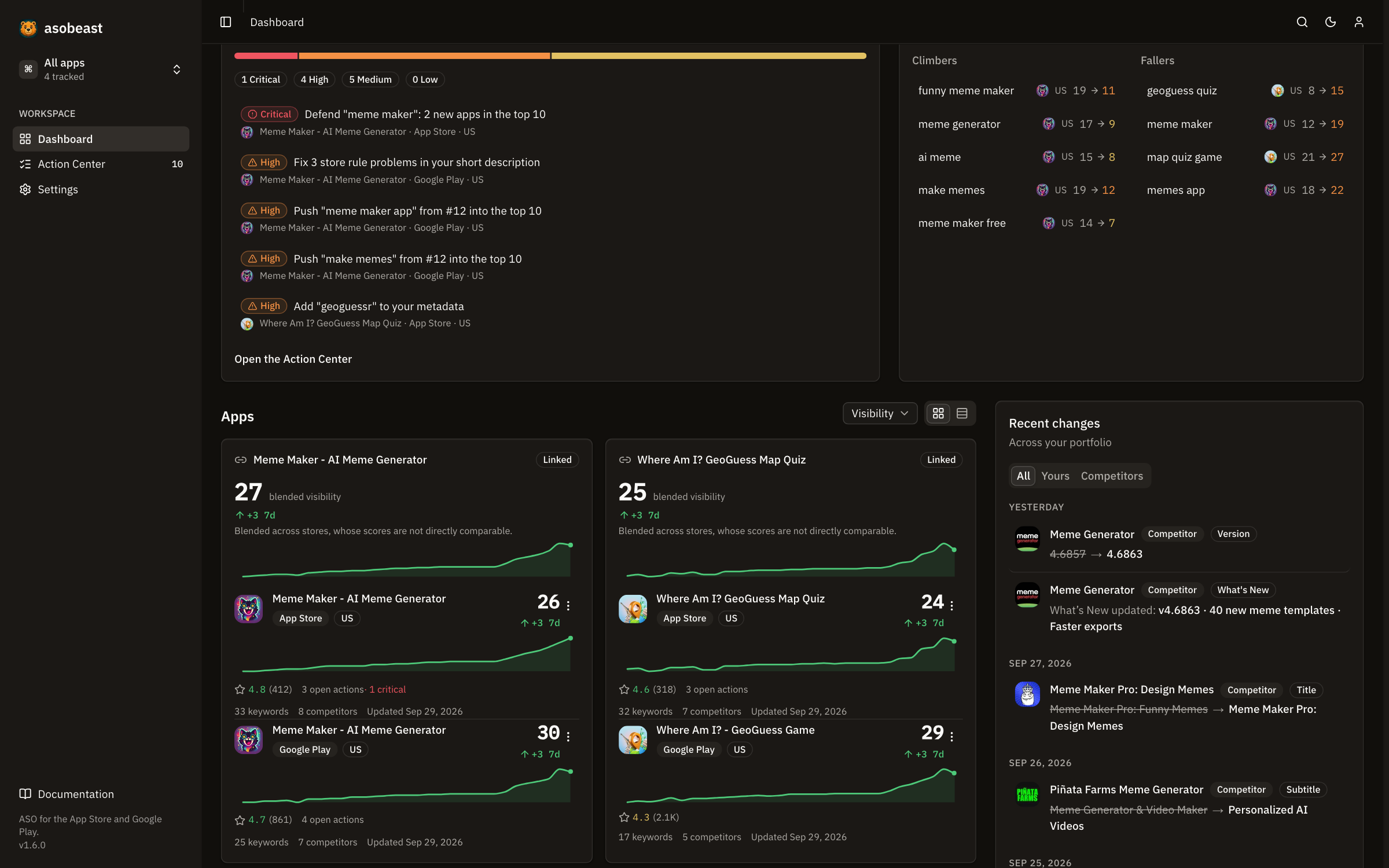Image resolution: width=1389 pixels, height=868 pixels.
Task: Open options menu for Google Play score 30
Action: pos(568,737)
